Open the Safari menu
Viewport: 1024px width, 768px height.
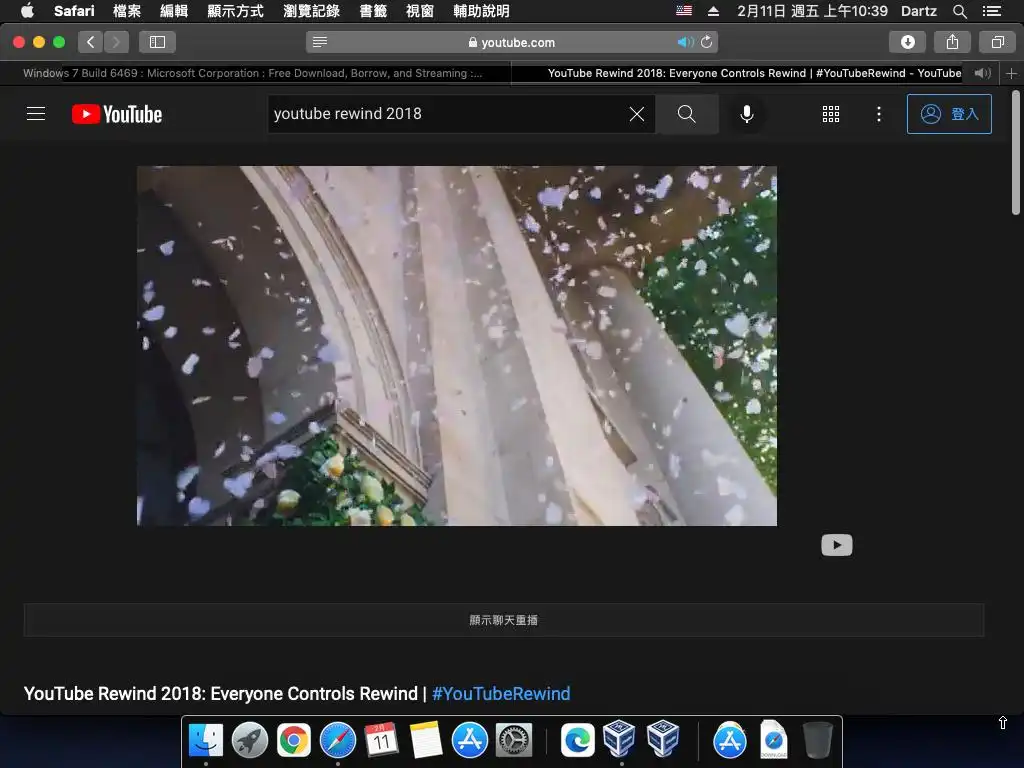click(74, 10)
